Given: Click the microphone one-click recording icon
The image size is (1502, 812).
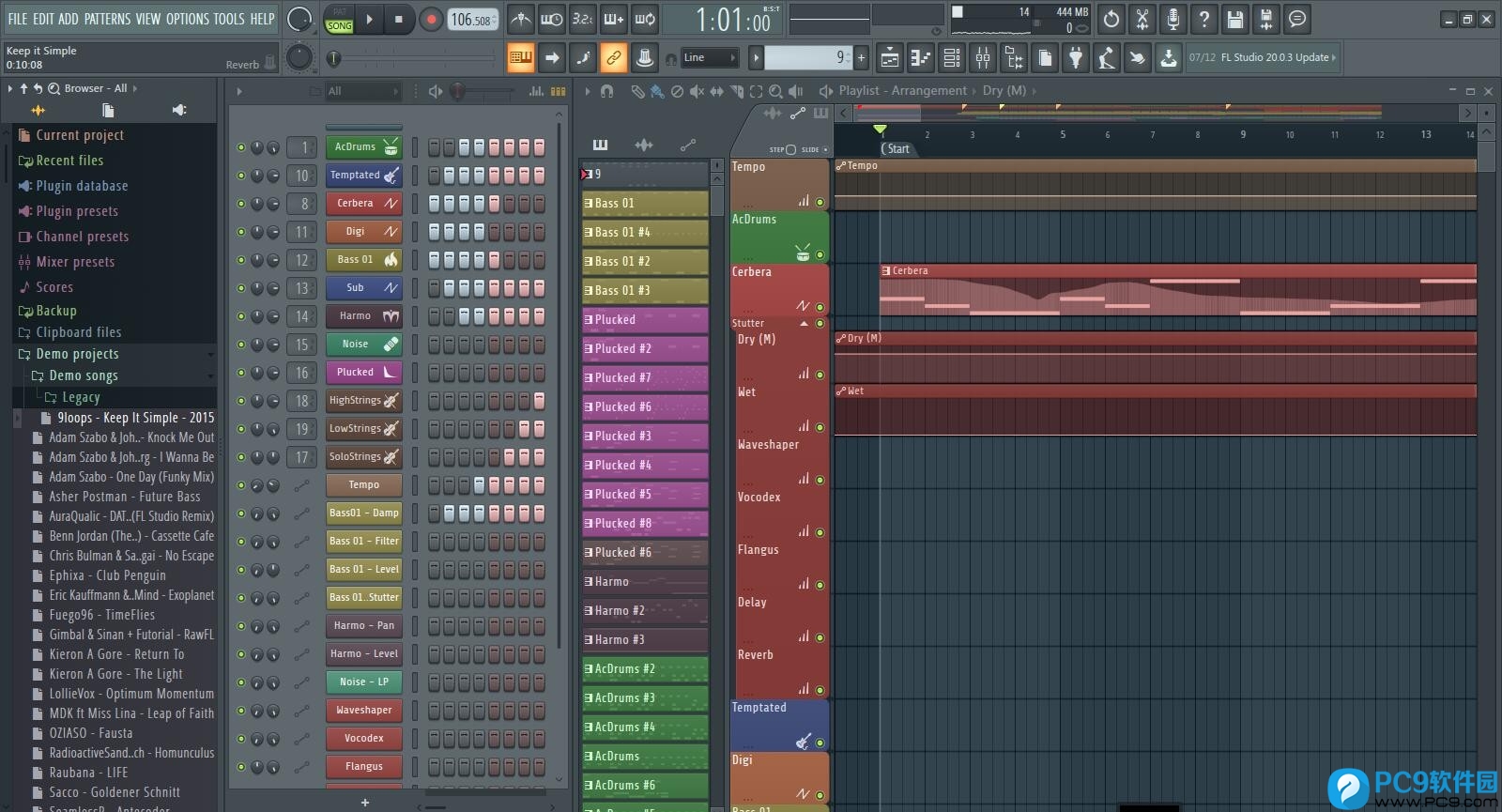Looking at the screenshot, I should pyautogui.click(x=1173, y=19).
